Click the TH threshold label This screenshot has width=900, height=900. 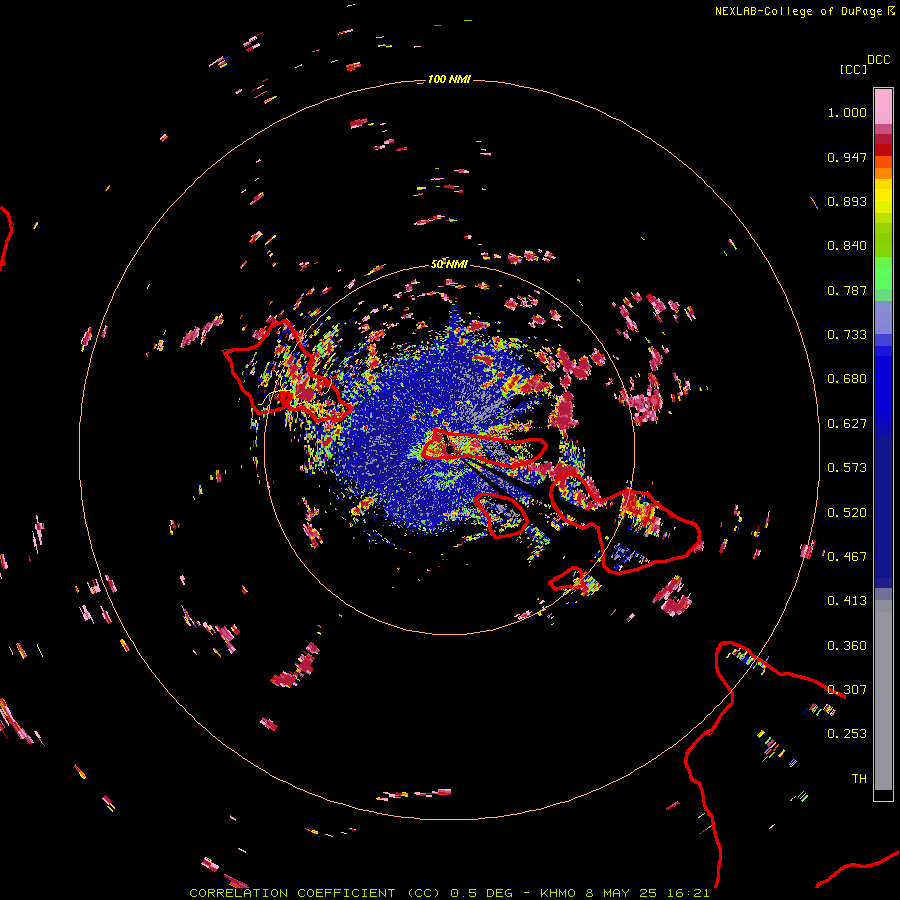coord(859,779)
